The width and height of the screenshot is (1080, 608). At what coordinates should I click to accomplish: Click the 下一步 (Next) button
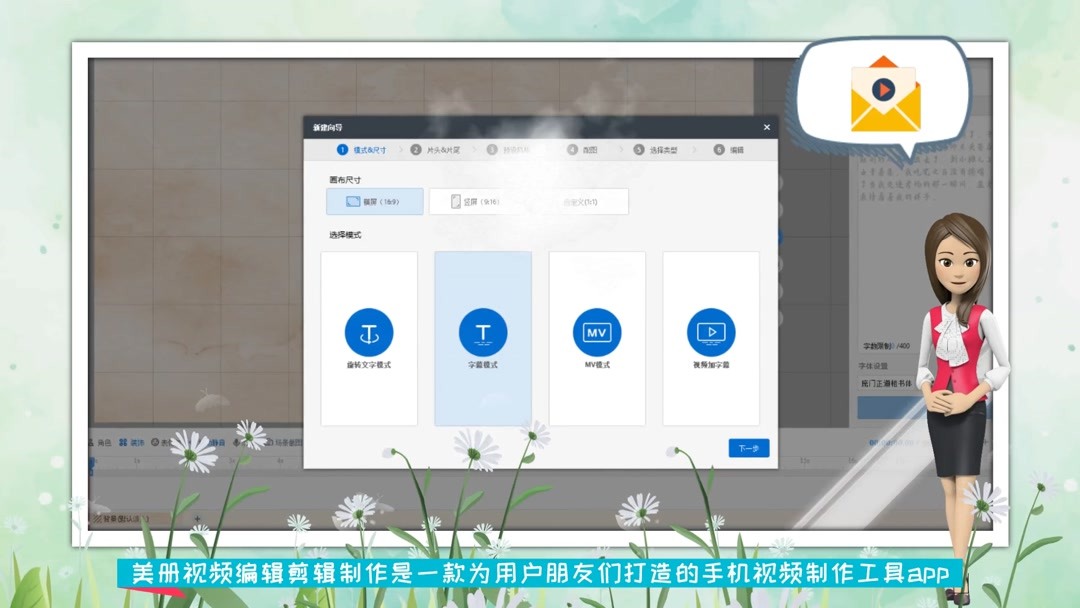click(x=748, y=447)
